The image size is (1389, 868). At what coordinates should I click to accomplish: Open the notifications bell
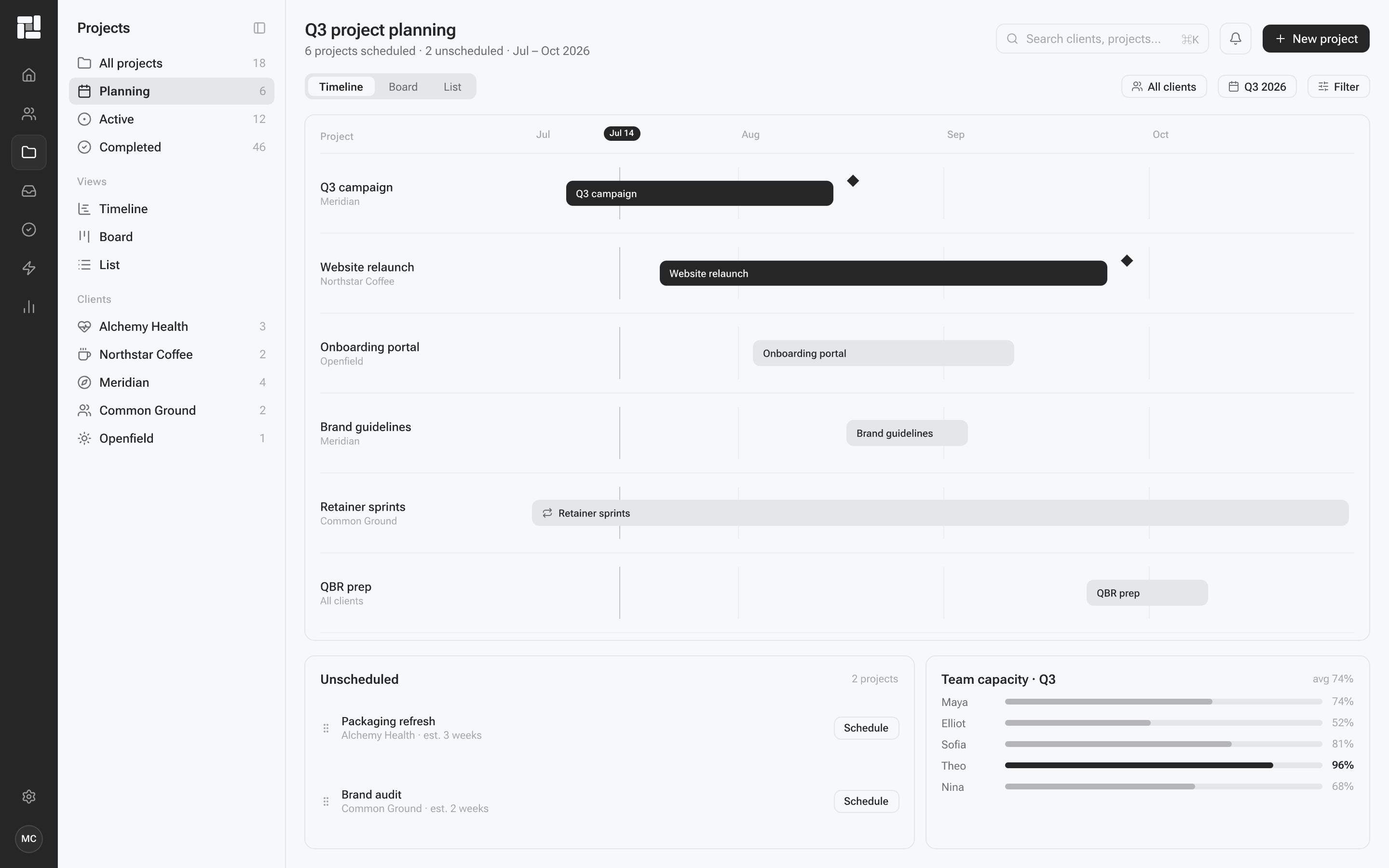(1235, 39)
